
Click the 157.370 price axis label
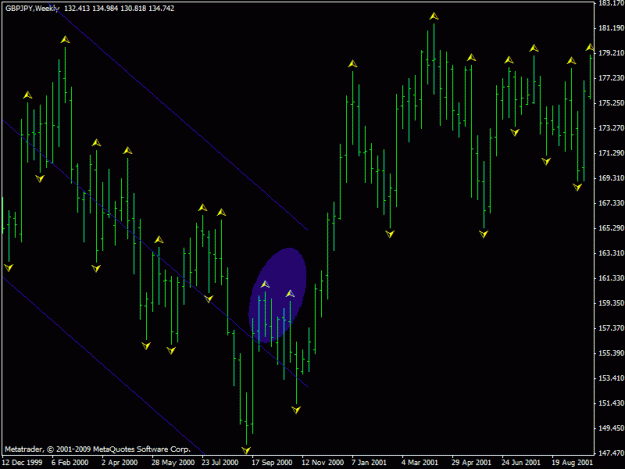(611, 328)
